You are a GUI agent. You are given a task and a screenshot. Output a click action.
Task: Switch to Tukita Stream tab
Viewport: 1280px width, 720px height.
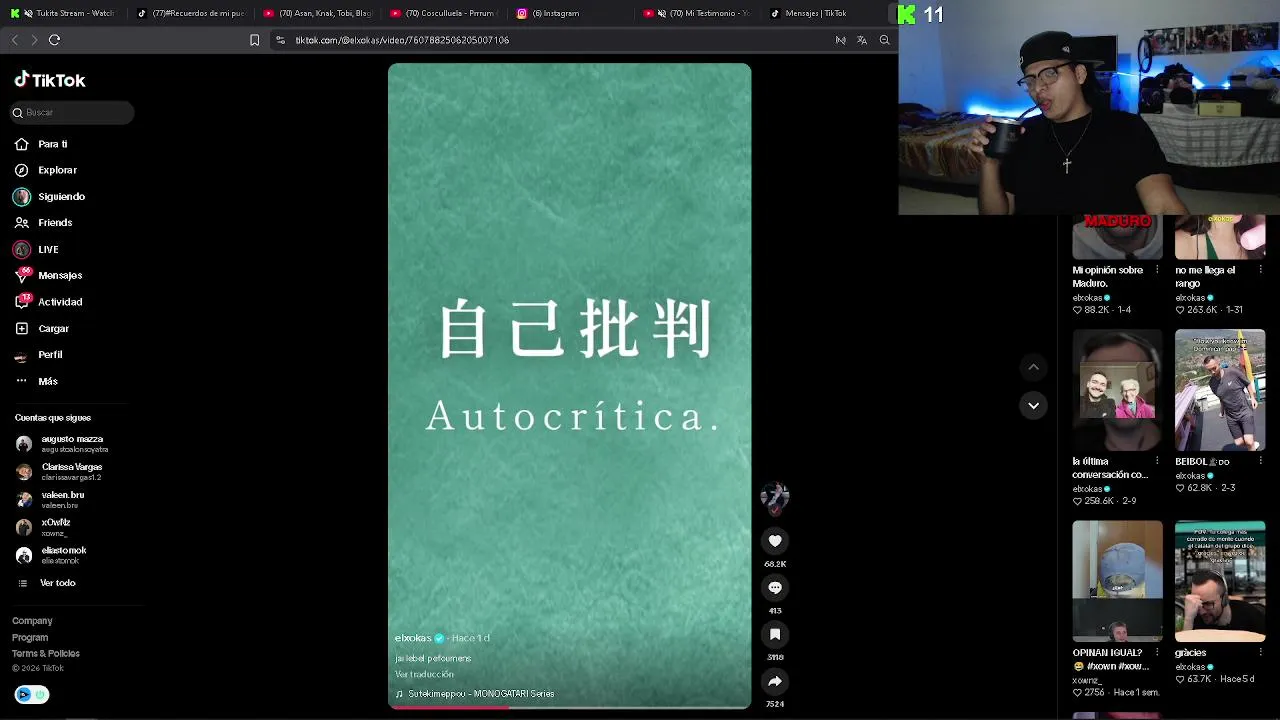coord(62,13)
